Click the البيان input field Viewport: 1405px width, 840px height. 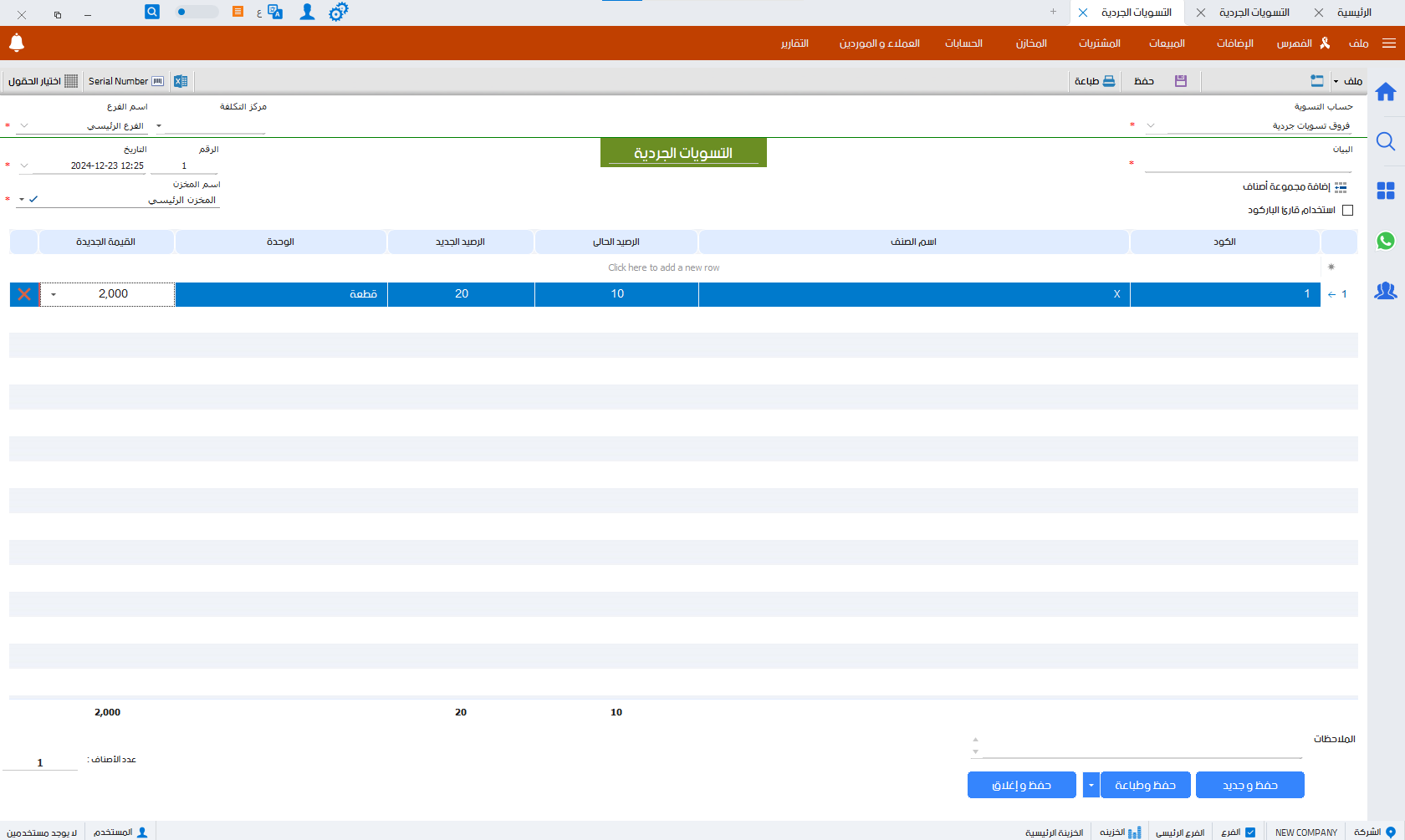pyautogui.click(x=1247, y=165)
